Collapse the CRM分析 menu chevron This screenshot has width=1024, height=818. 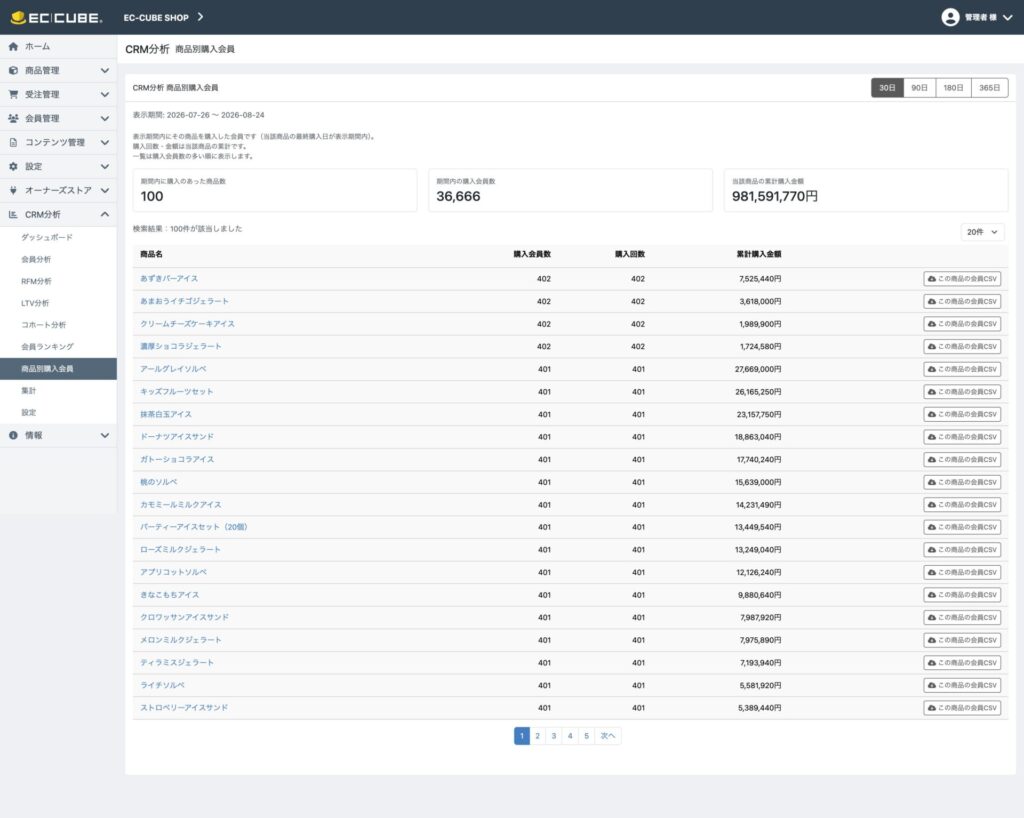(104, 214)
